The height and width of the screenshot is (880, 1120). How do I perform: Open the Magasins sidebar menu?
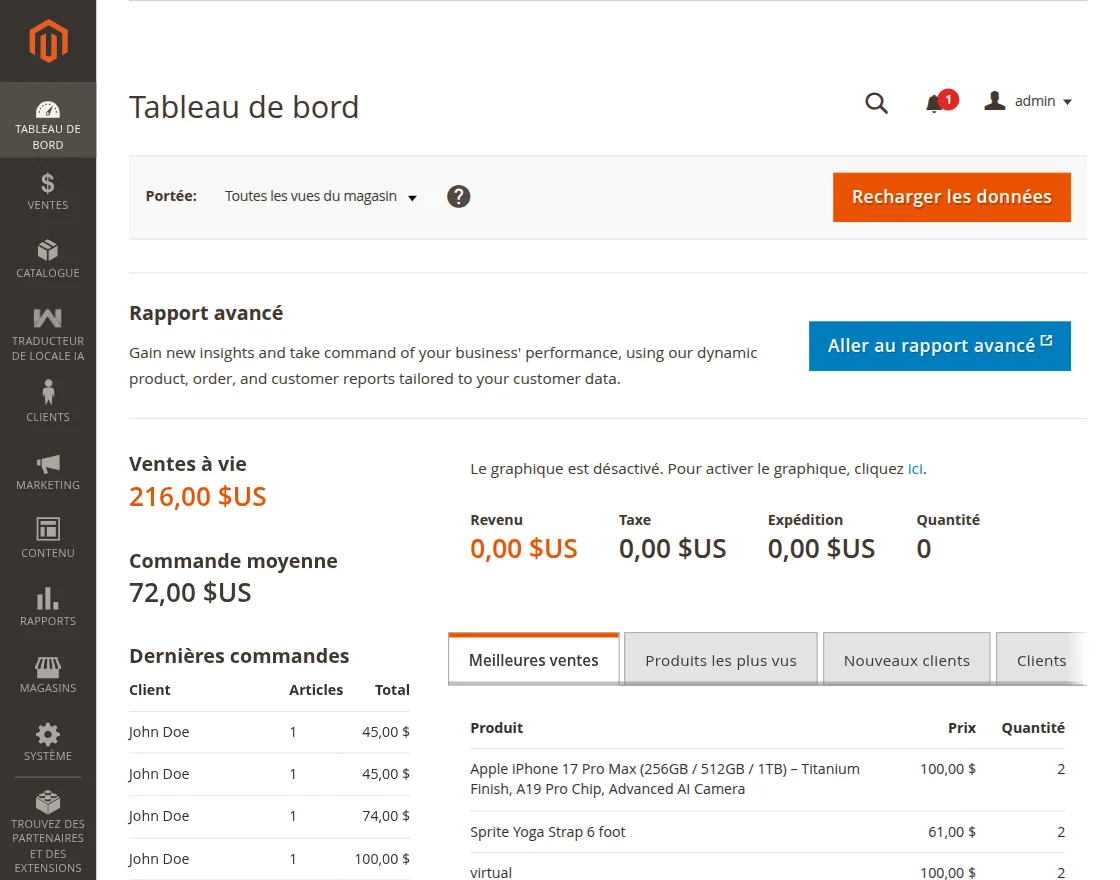[x=48, y=675]
